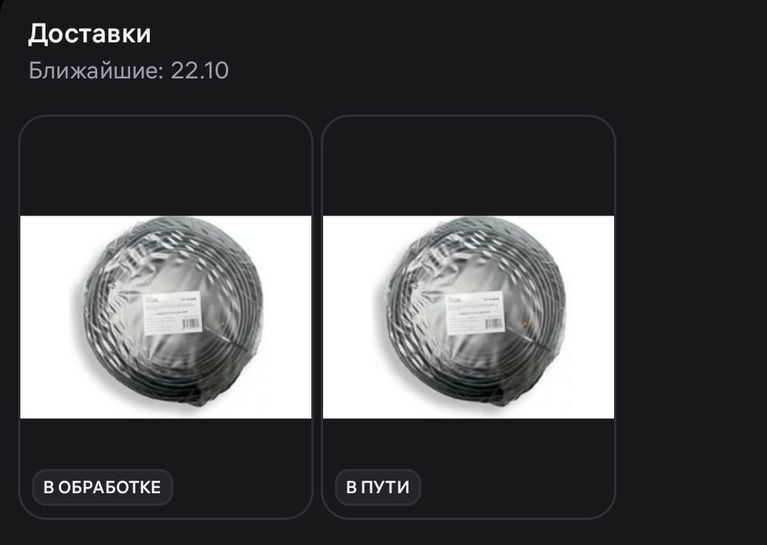View the cable coil image in В ПУТИ card
This screenshot has height=545, width=767.
tap(468, 317)
